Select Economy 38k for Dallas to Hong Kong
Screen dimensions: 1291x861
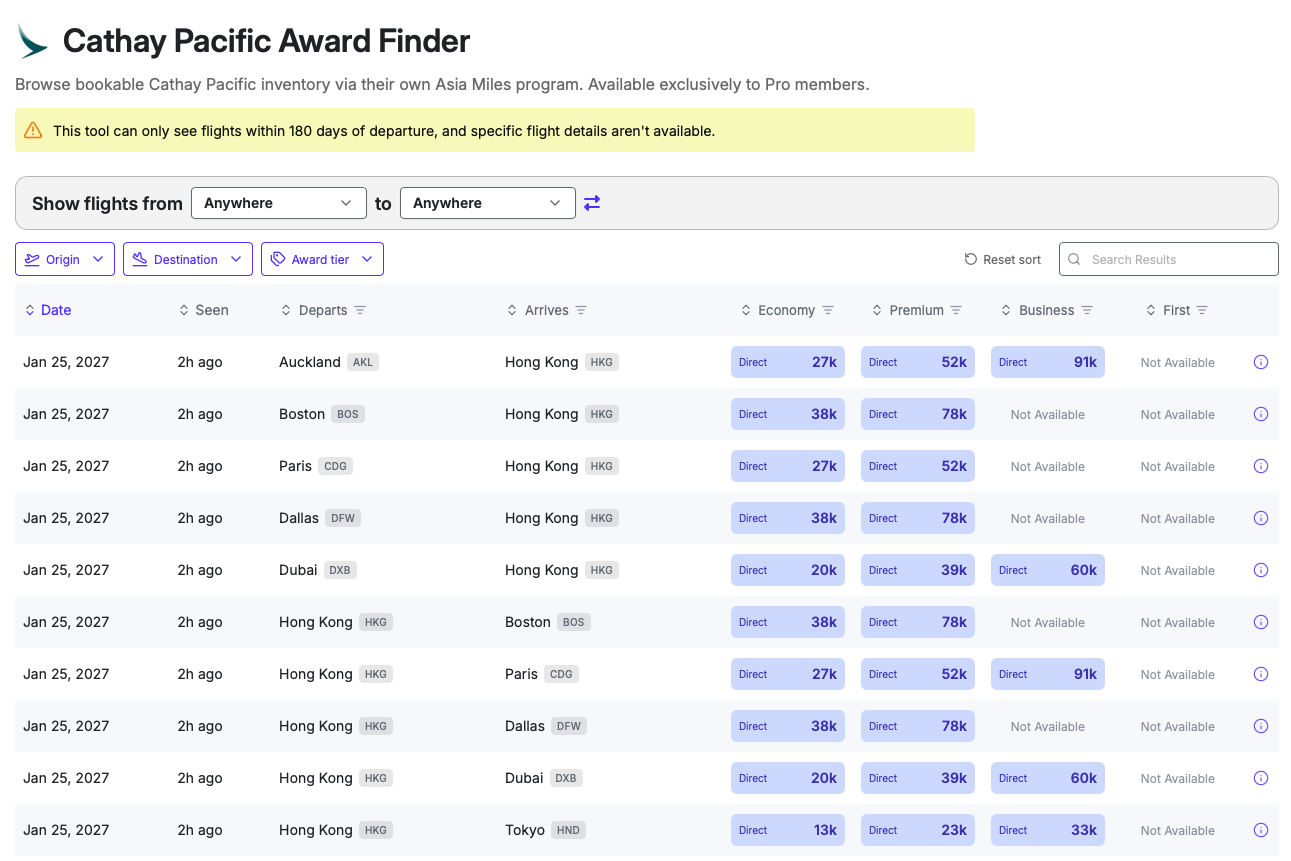click(788, 518)
